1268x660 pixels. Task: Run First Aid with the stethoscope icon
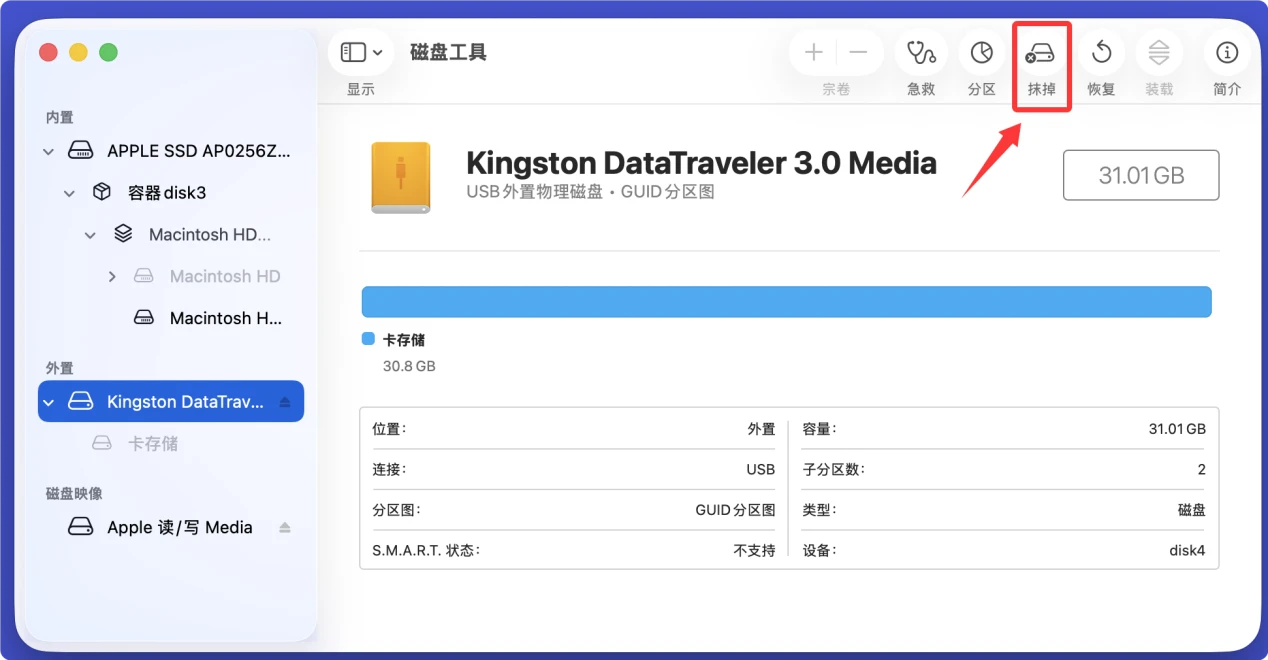pyautogui.click(x=921, y=52)
